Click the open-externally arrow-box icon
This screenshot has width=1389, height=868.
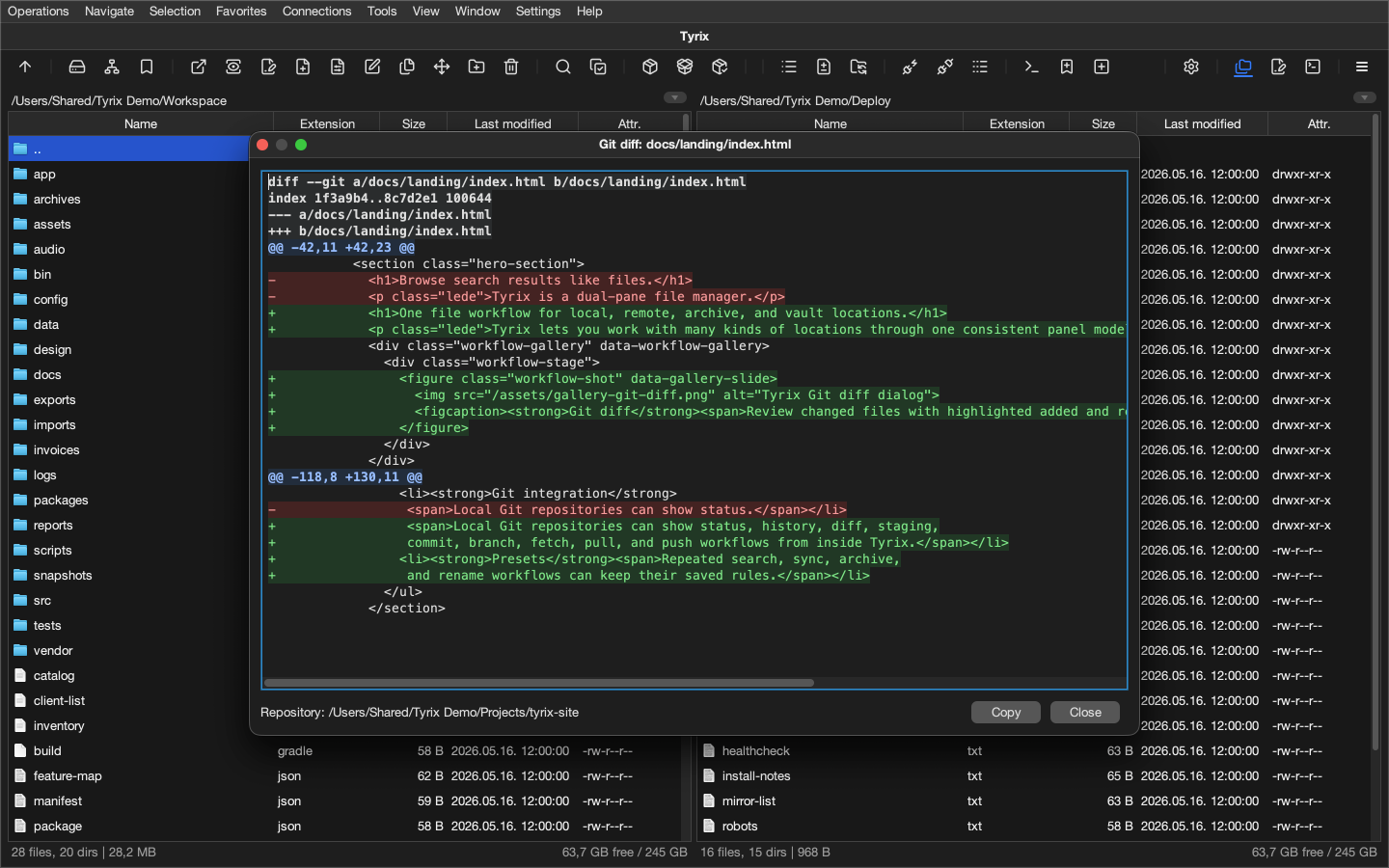click(199, 67)
